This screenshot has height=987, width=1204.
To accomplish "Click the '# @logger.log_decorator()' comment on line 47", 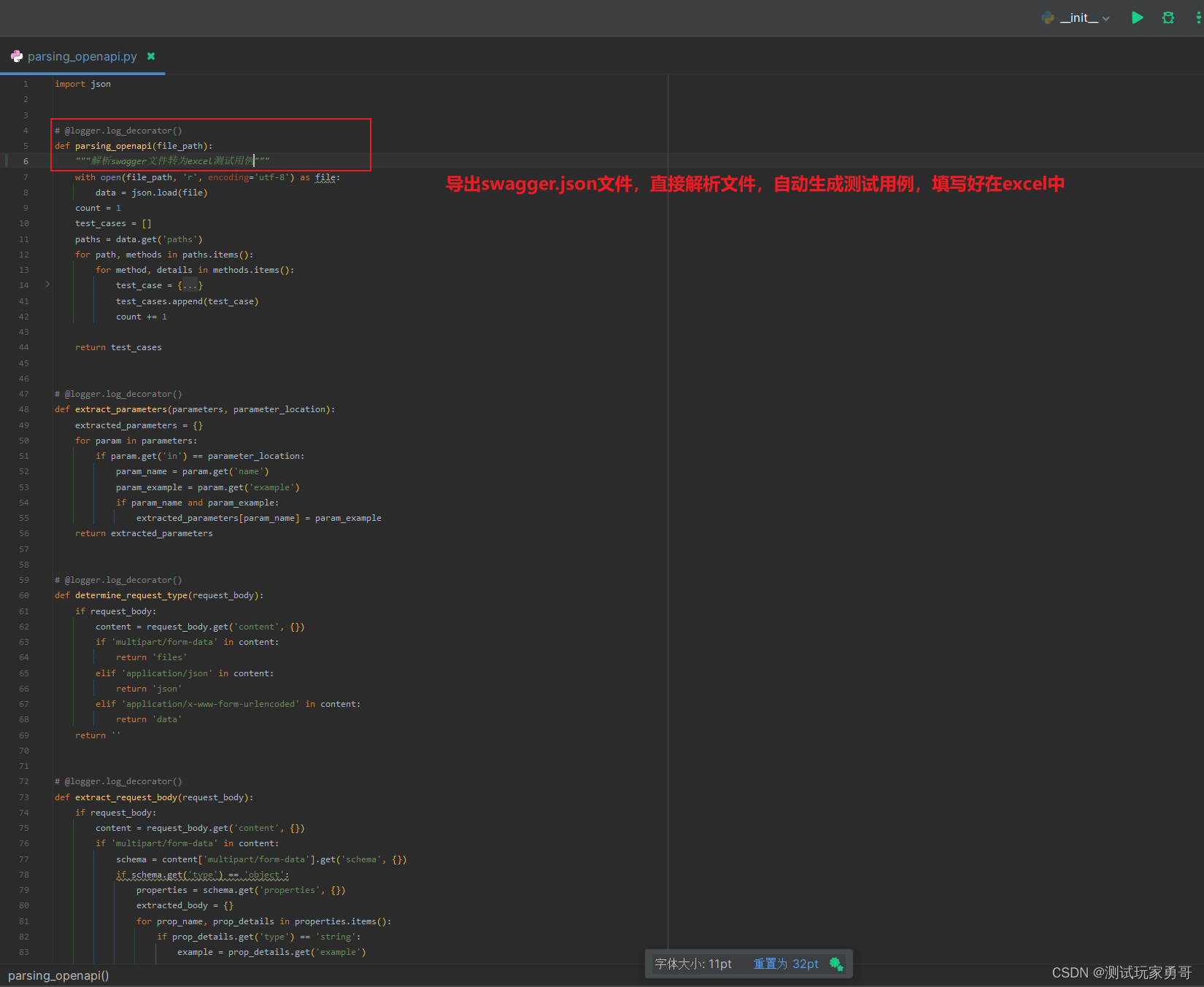I will click(x=118, y=394).
